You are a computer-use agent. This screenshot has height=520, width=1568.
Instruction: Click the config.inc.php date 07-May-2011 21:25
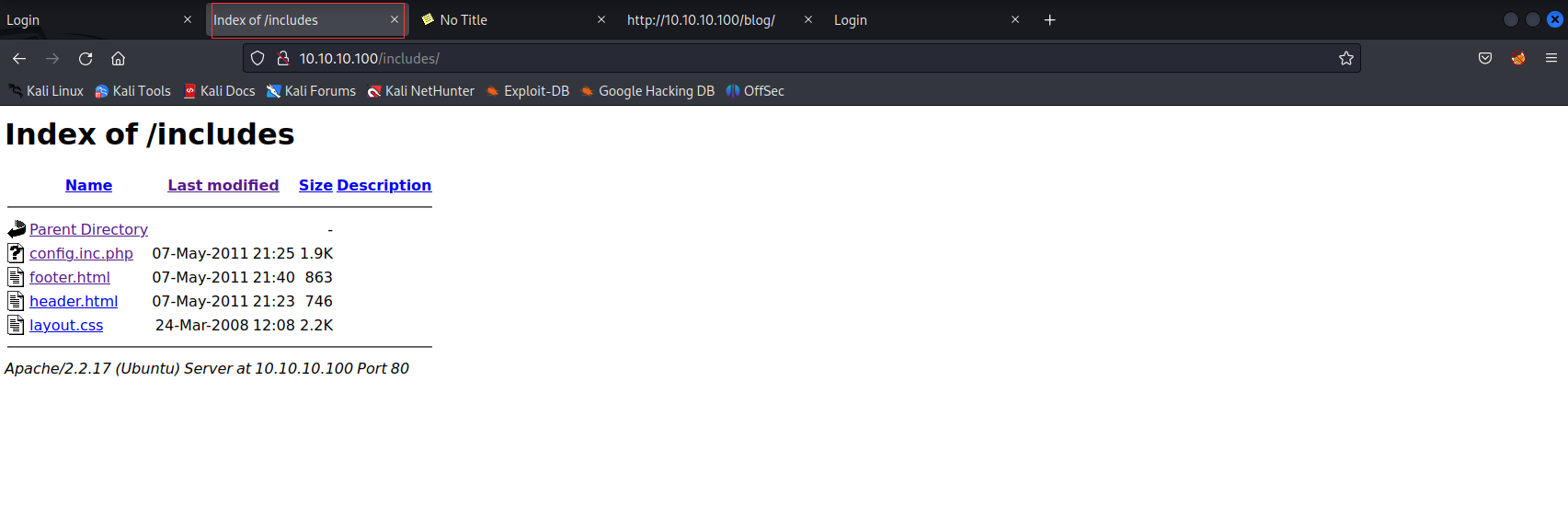[223, 253]
